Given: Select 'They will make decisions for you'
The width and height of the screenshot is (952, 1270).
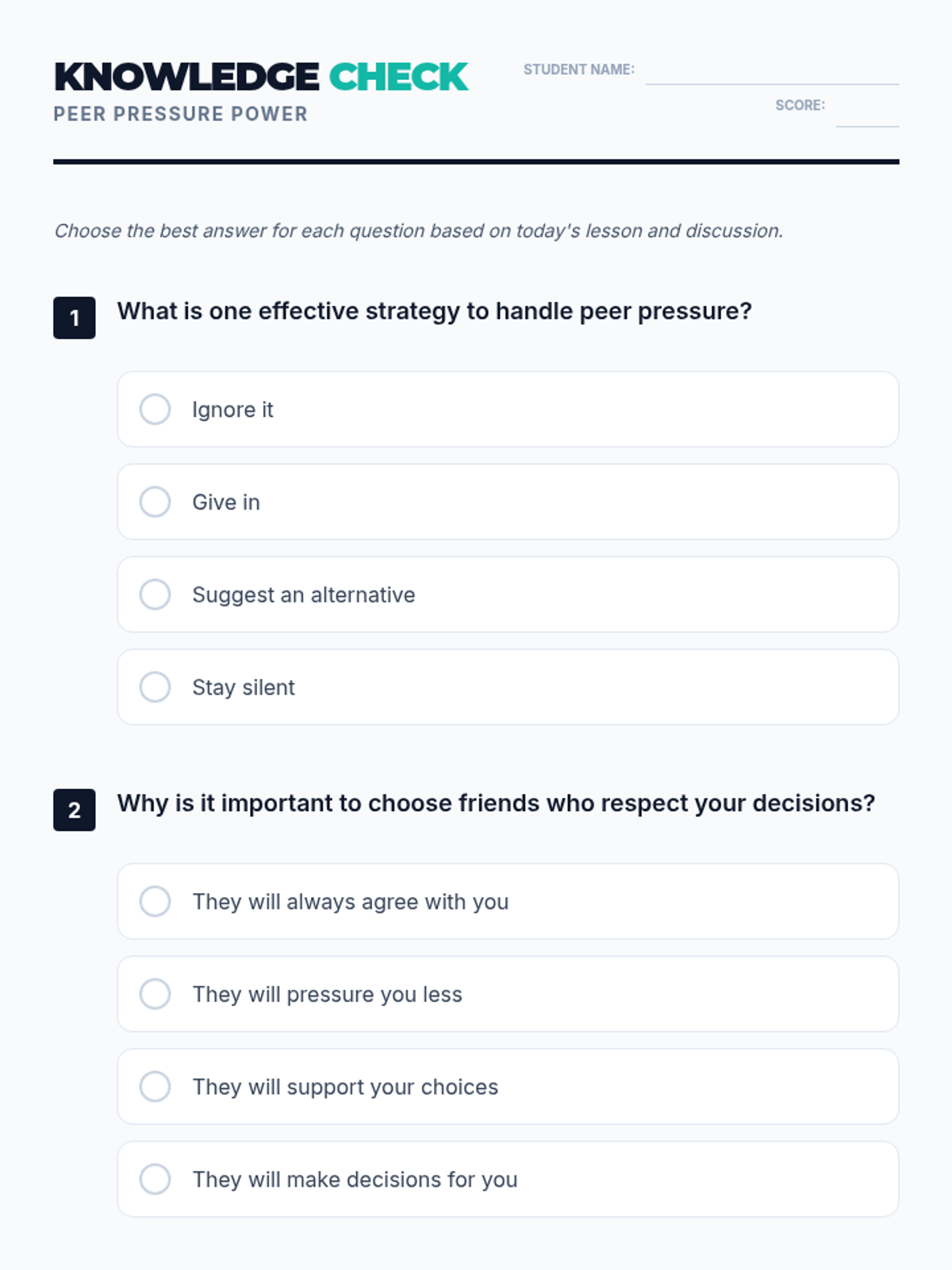Looking at the screenshot, I should tap(155, 1180).
